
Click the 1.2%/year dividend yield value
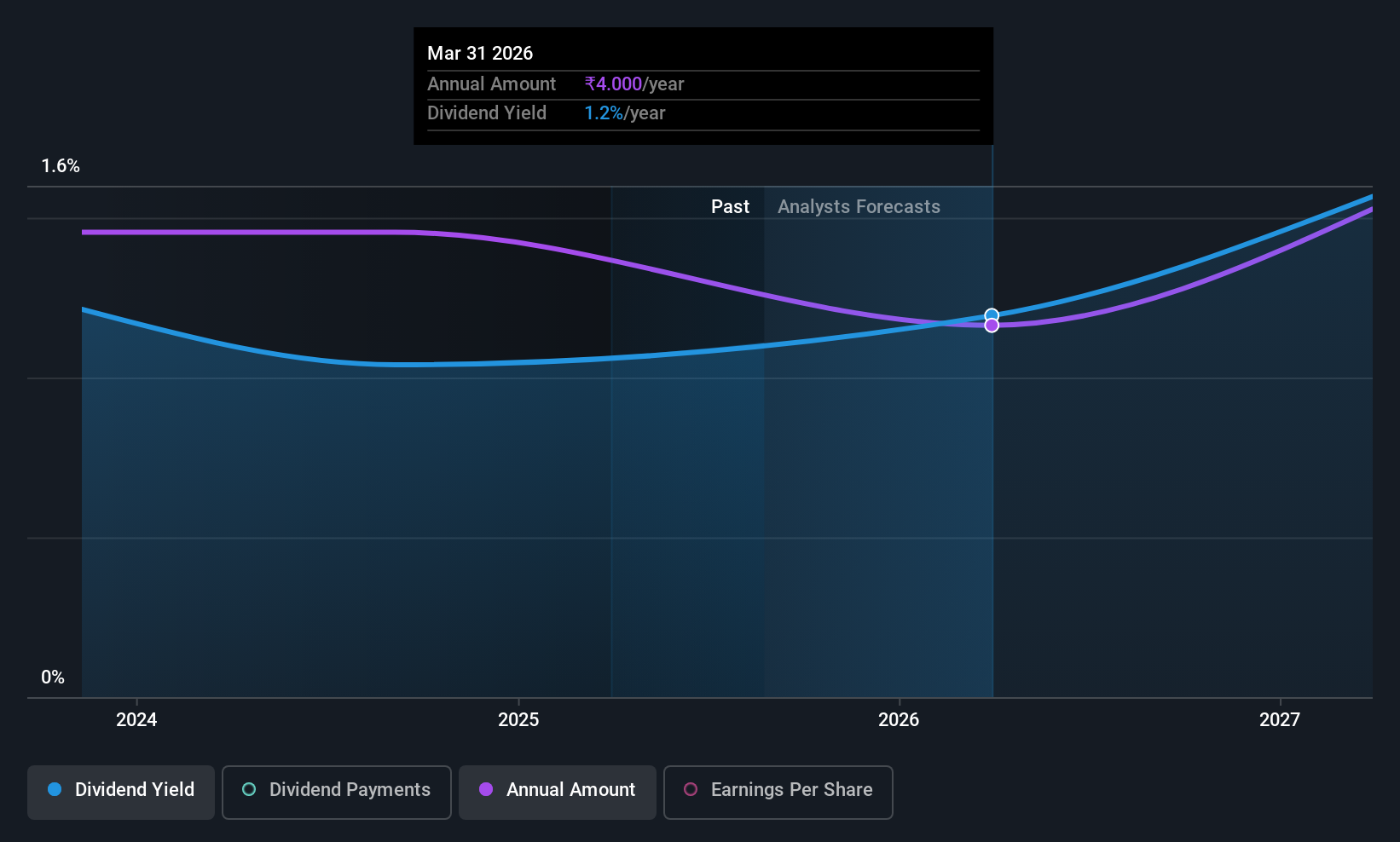(x=625, y=113)
